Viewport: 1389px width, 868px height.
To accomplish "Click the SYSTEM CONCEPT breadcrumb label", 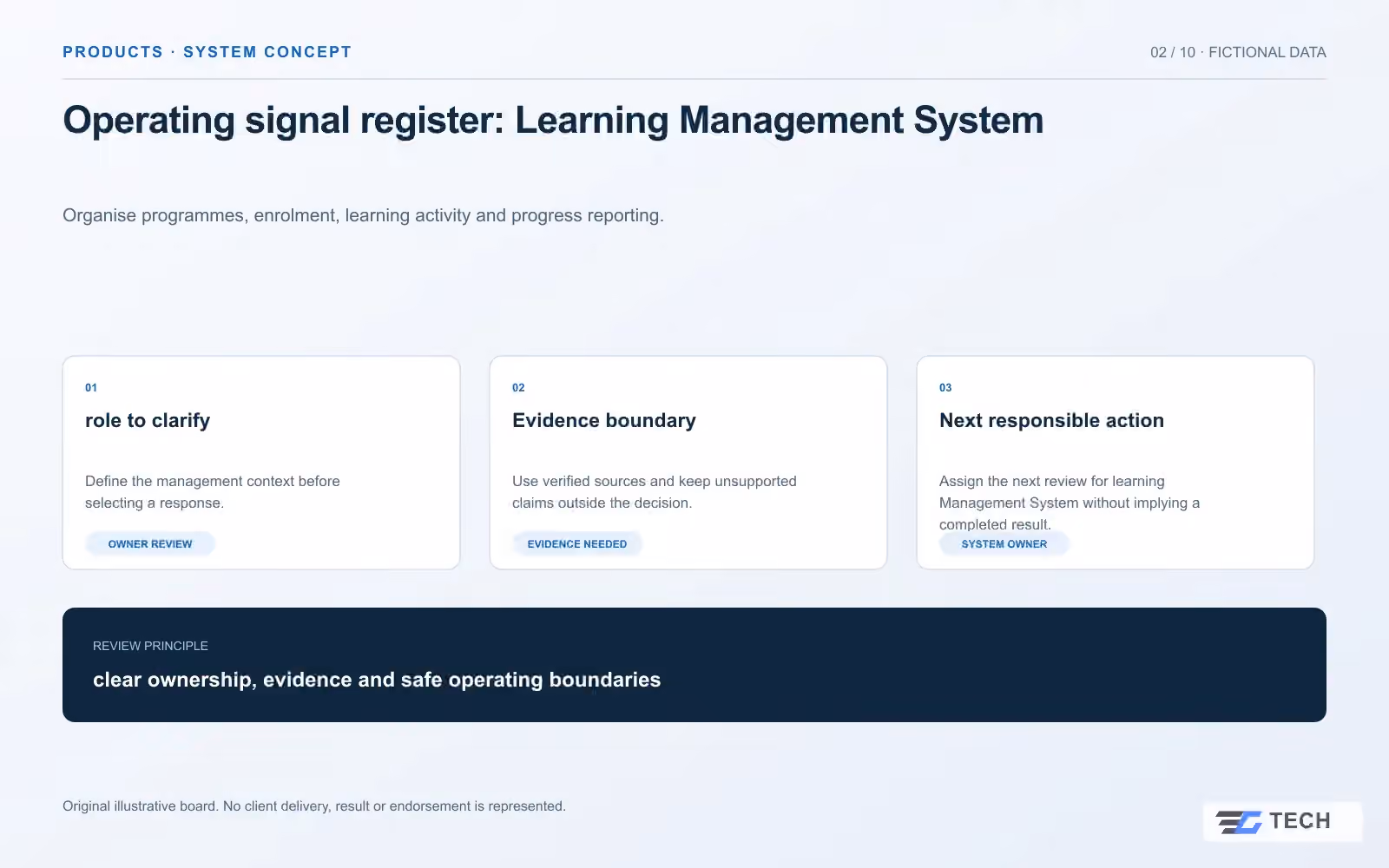I will (x=267, y=52).
